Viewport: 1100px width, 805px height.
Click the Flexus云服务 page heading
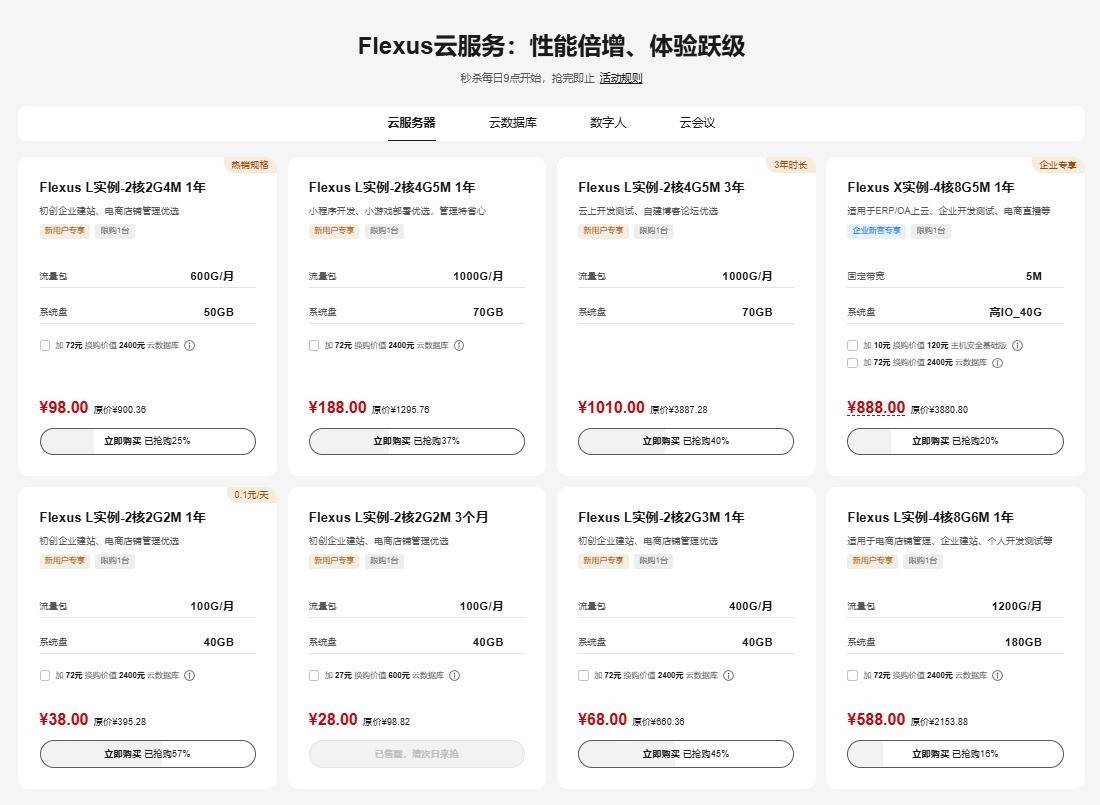pos(551,46)
